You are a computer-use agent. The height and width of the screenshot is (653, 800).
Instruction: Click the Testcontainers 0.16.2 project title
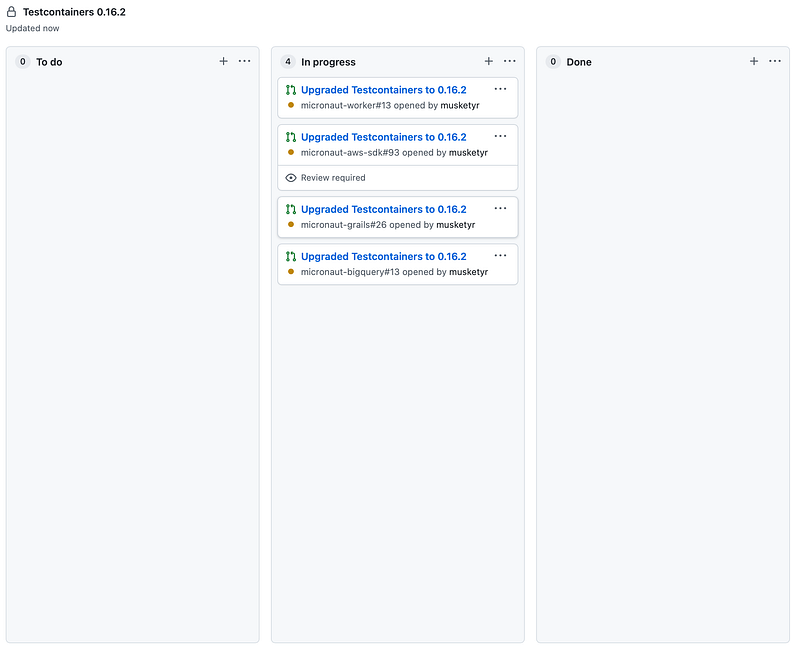pos(74,12)
